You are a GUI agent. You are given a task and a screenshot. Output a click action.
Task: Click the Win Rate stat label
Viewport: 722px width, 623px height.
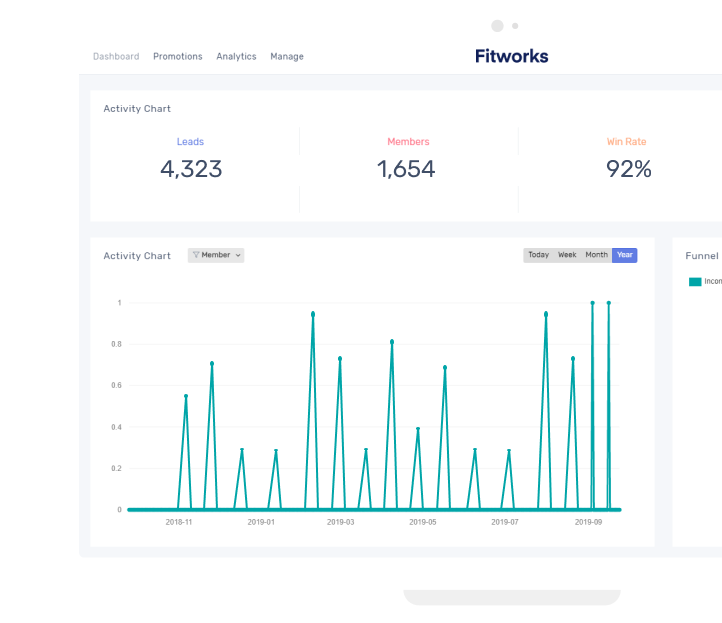tap(626, 142)
